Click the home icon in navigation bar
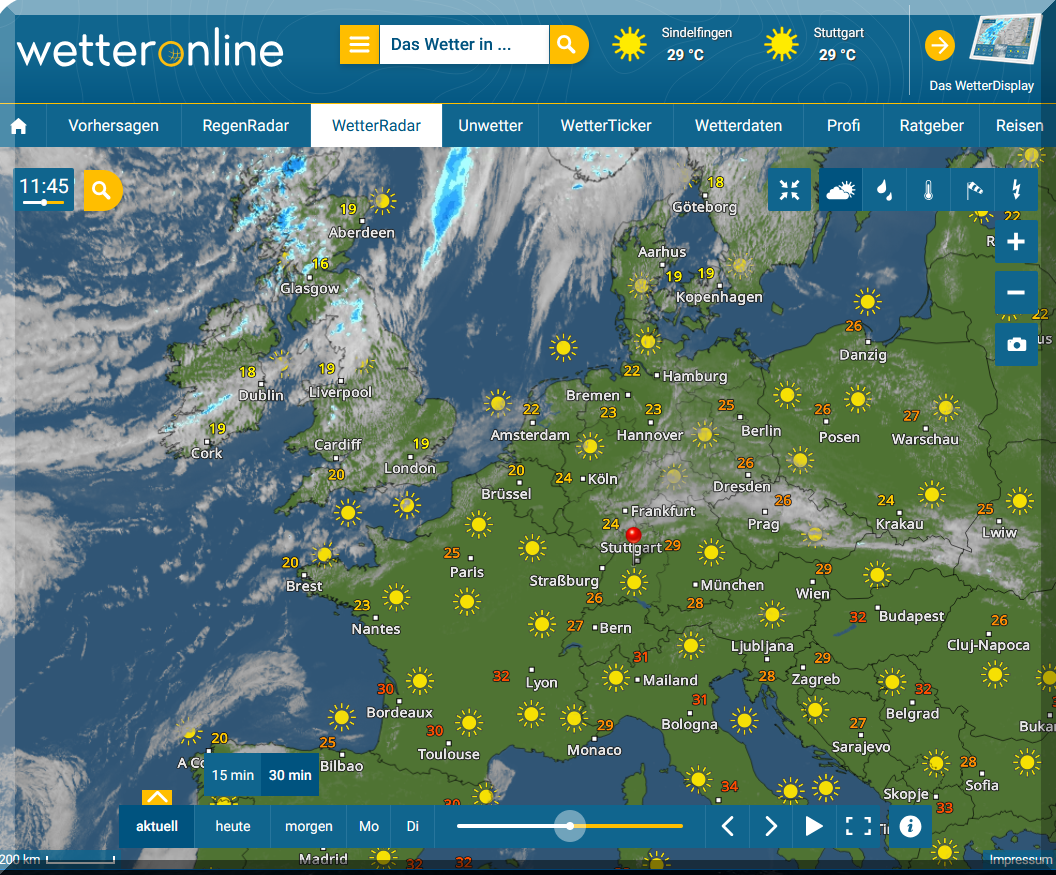This screenshot has width=1056, height=875. (x=18, y=126)
